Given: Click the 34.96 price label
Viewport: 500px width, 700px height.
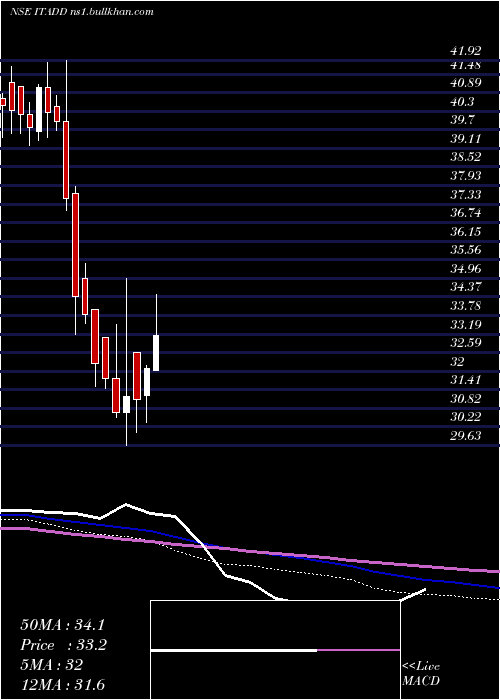Looking at the screenshot, I should click(466, 269).
